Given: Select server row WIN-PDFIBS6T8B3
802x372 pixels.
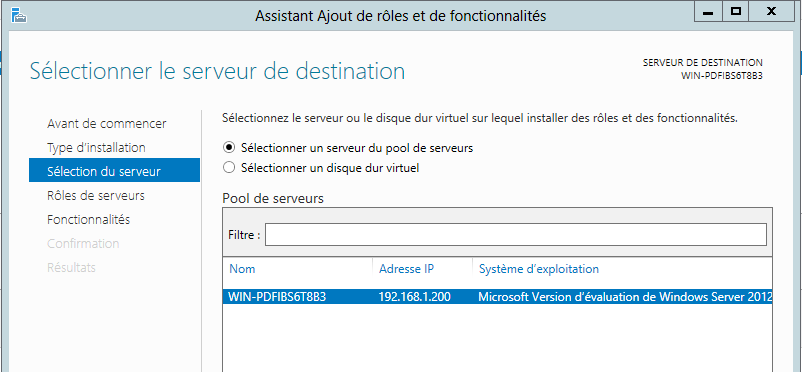Looking at the screenshot, I should 497,297.
